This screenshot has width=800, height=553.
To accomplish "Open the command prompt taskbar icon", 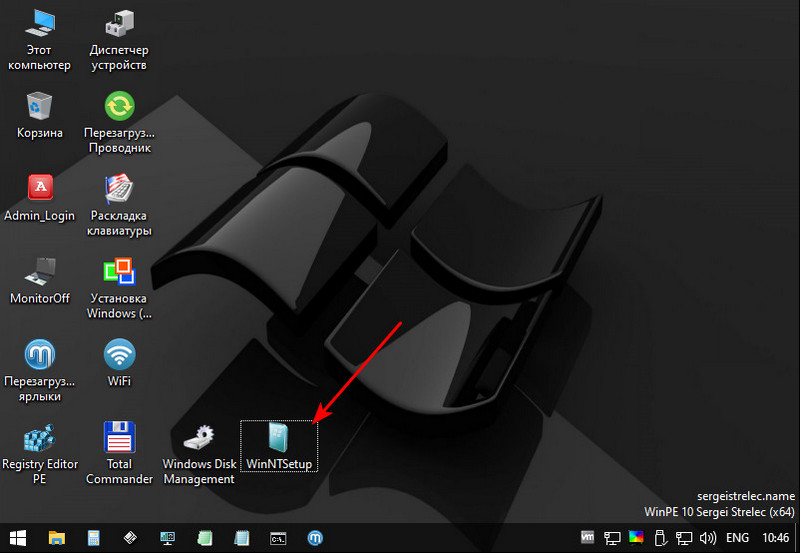I will [x=278, y=538].
